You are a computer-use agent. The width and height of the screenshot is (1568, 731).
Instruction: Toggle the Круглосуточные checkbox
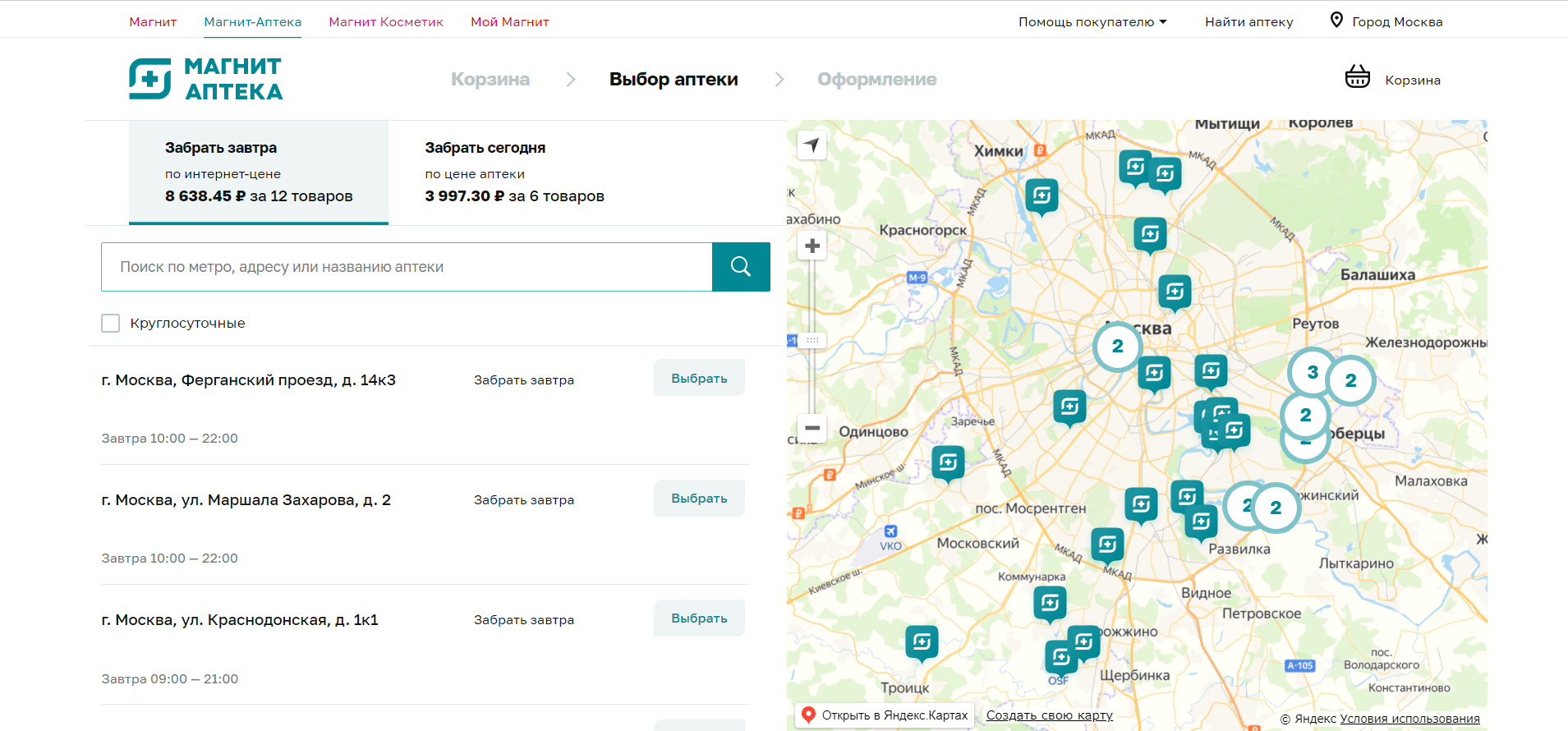point(111,323)
